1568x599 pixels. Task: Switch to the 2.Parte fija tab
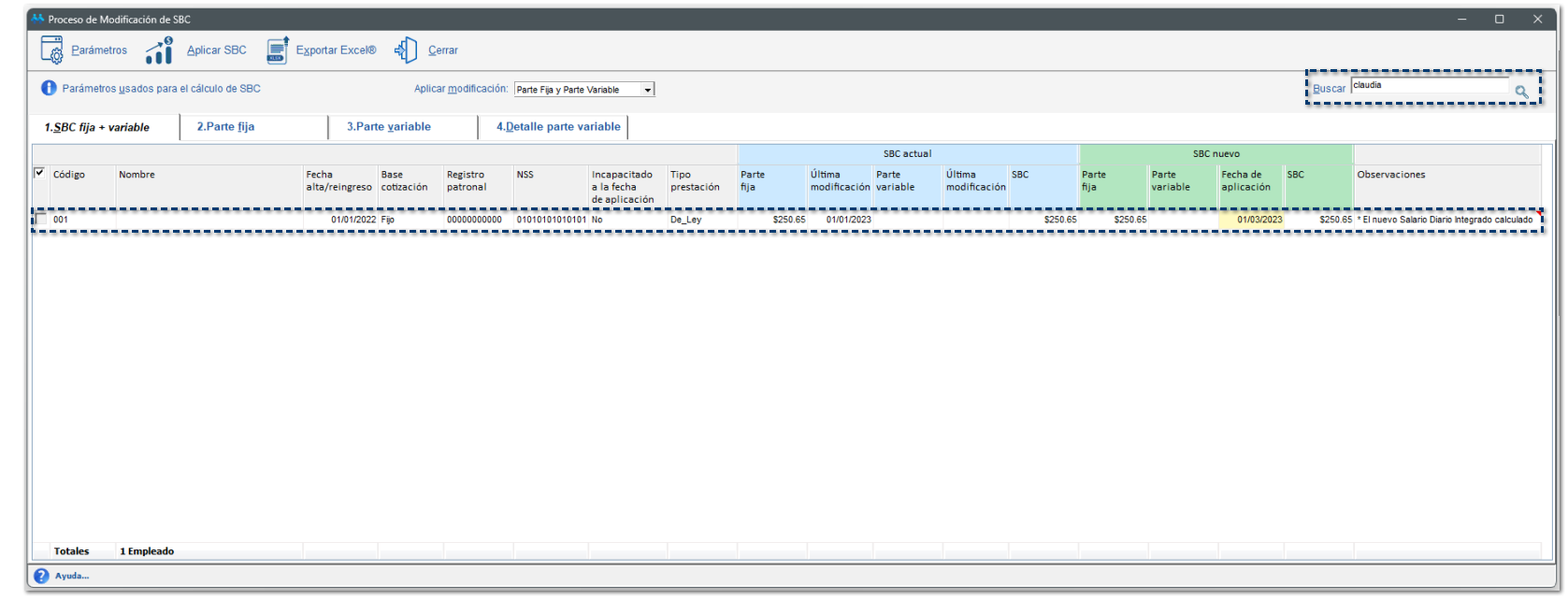(225, 127)
